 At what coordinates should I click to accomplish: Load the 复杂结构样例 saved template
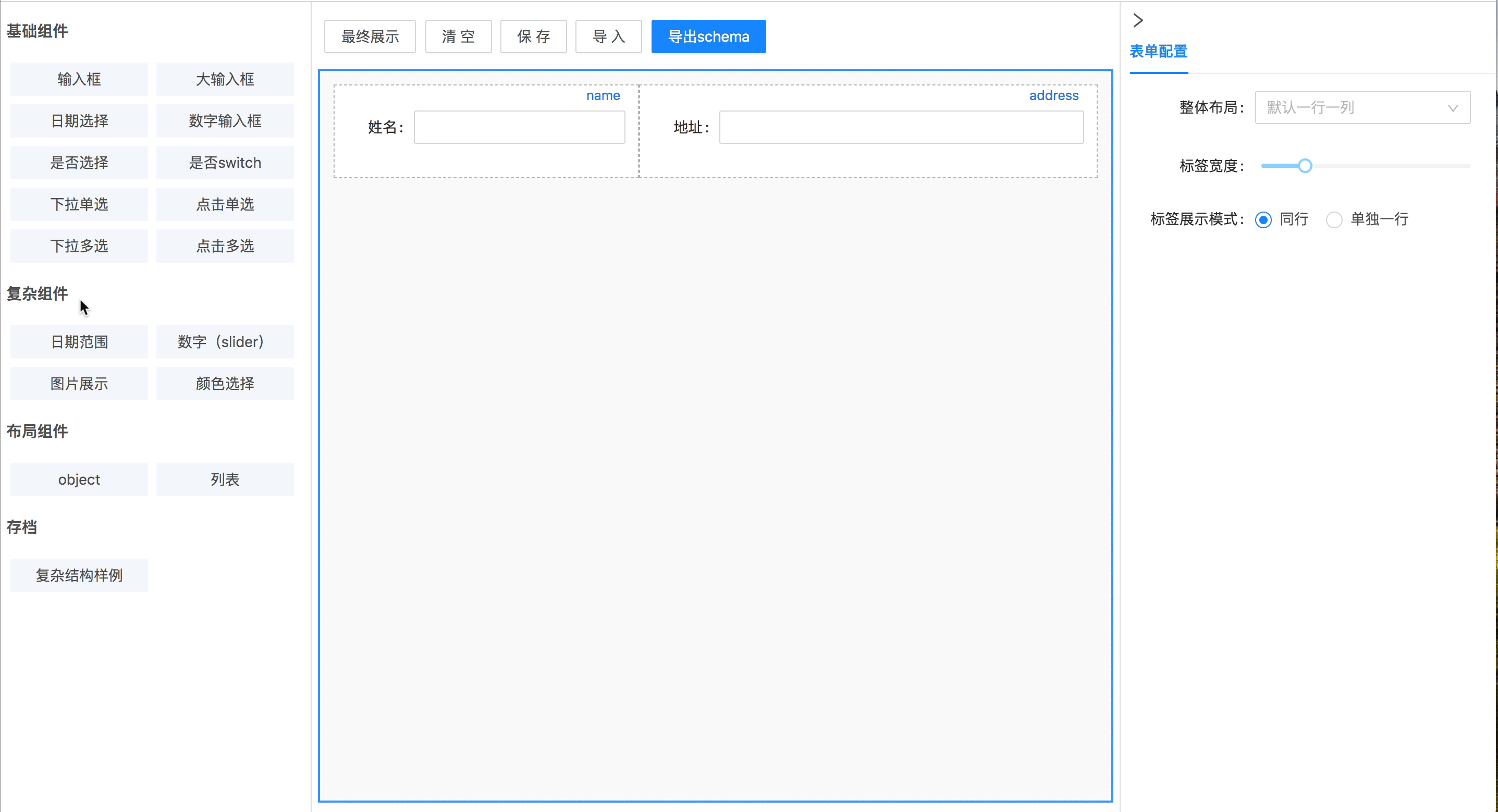79,575
